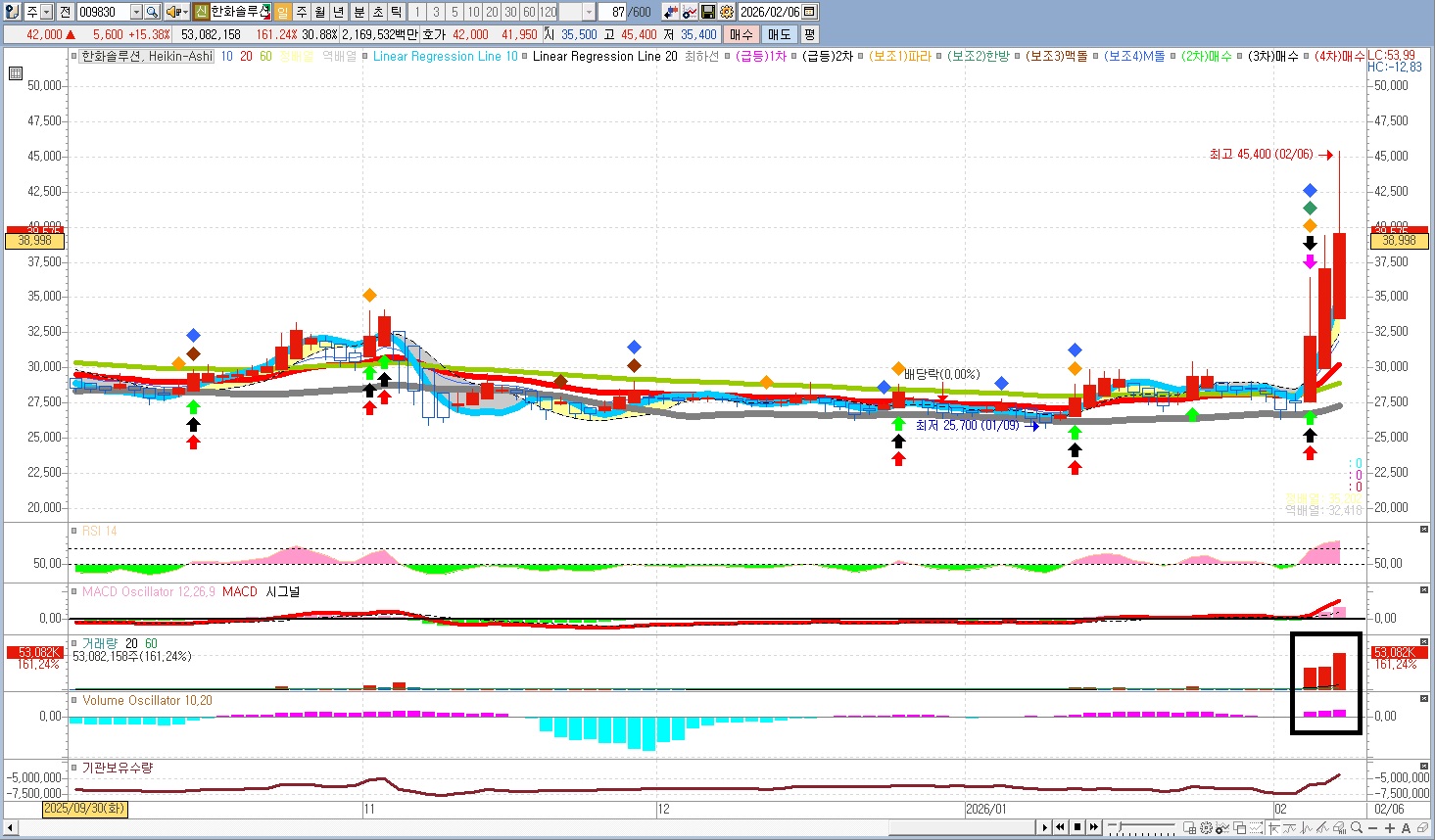1435x840 pixels.
Task: Open the 주 type dropdown arrow
Action: pyautogui.click(x=46, y=12)
